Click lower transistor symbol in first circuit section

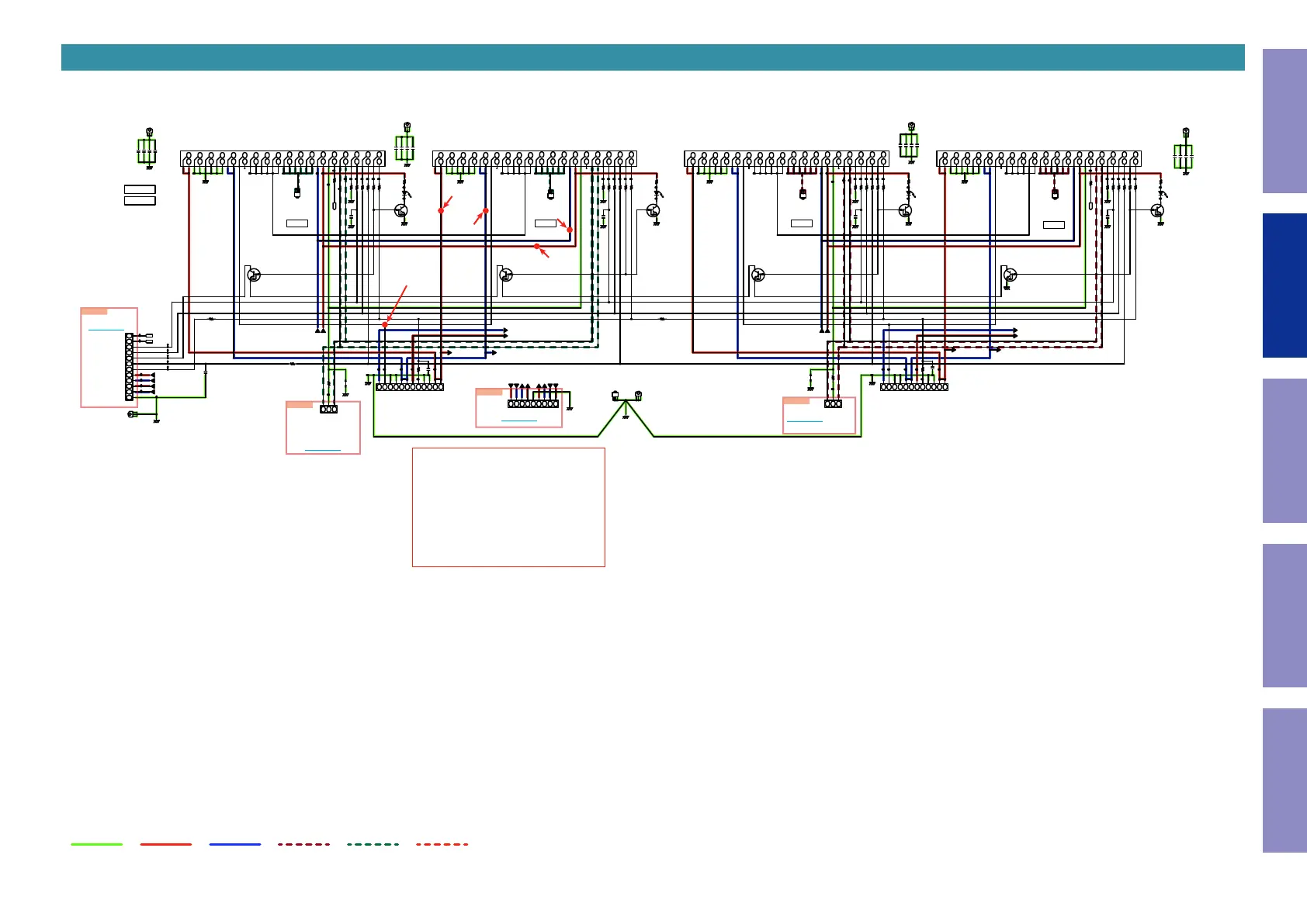[254, 275]
